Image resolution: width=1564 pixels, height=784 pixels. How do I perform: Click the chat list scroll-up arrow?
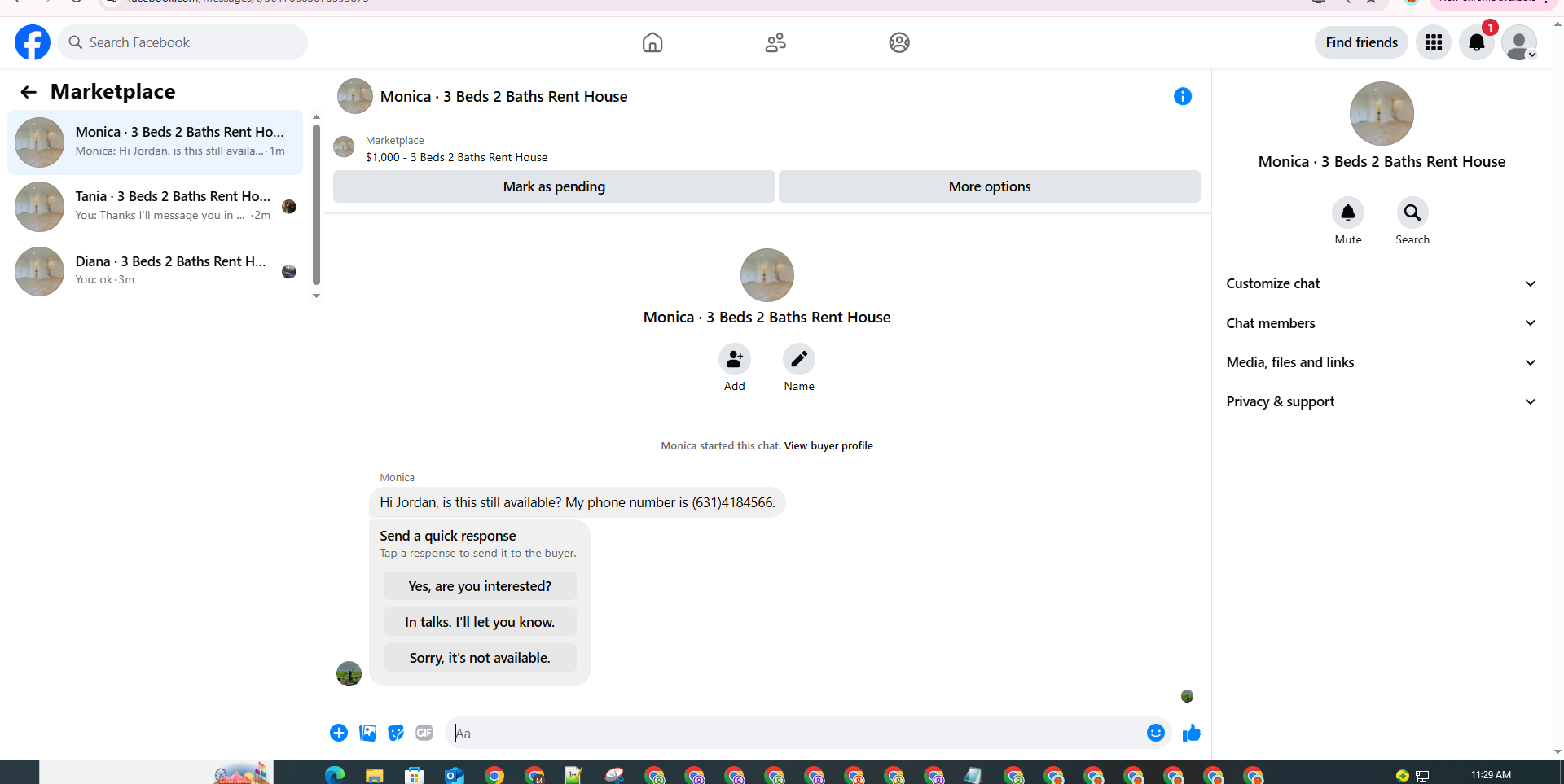click(x=316, y=117)
